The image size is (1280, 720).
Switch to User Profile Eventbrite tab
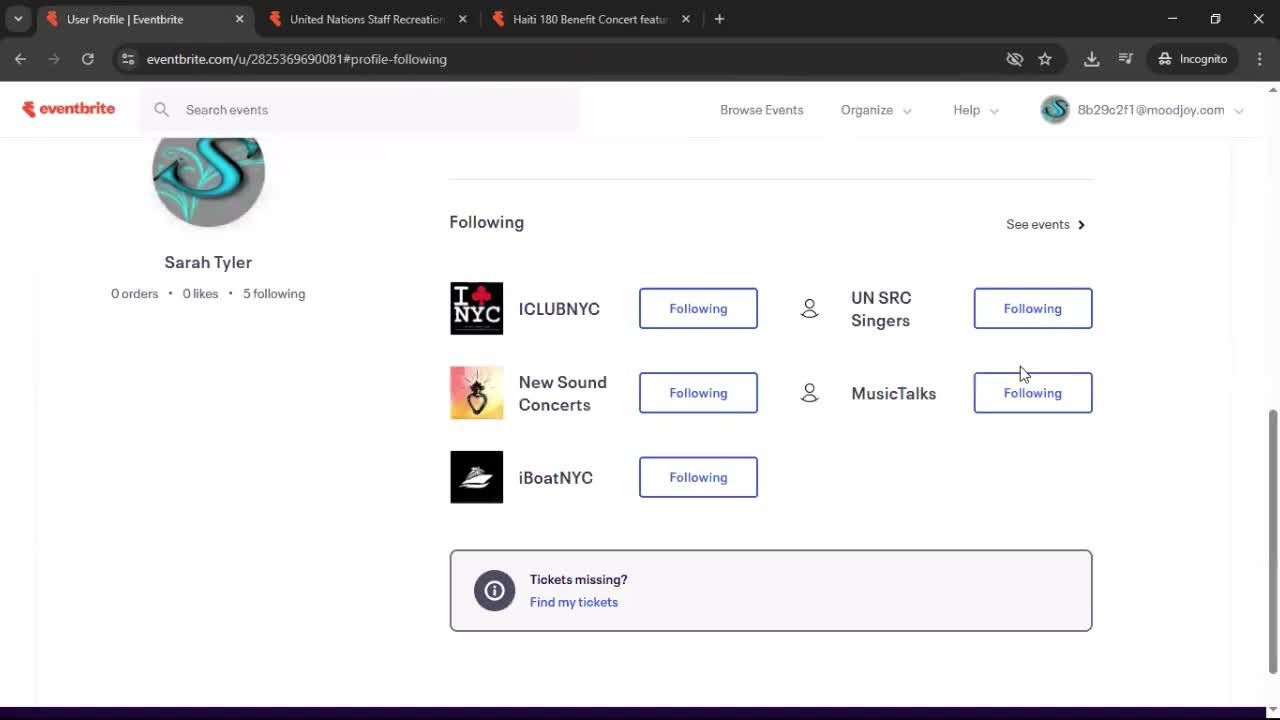click(142, 19)
